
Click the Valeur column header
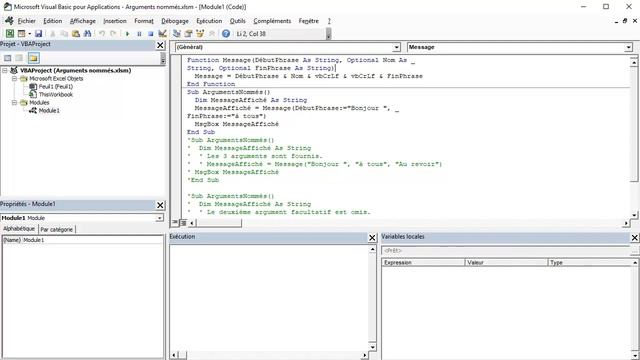[x=506, y=262]
